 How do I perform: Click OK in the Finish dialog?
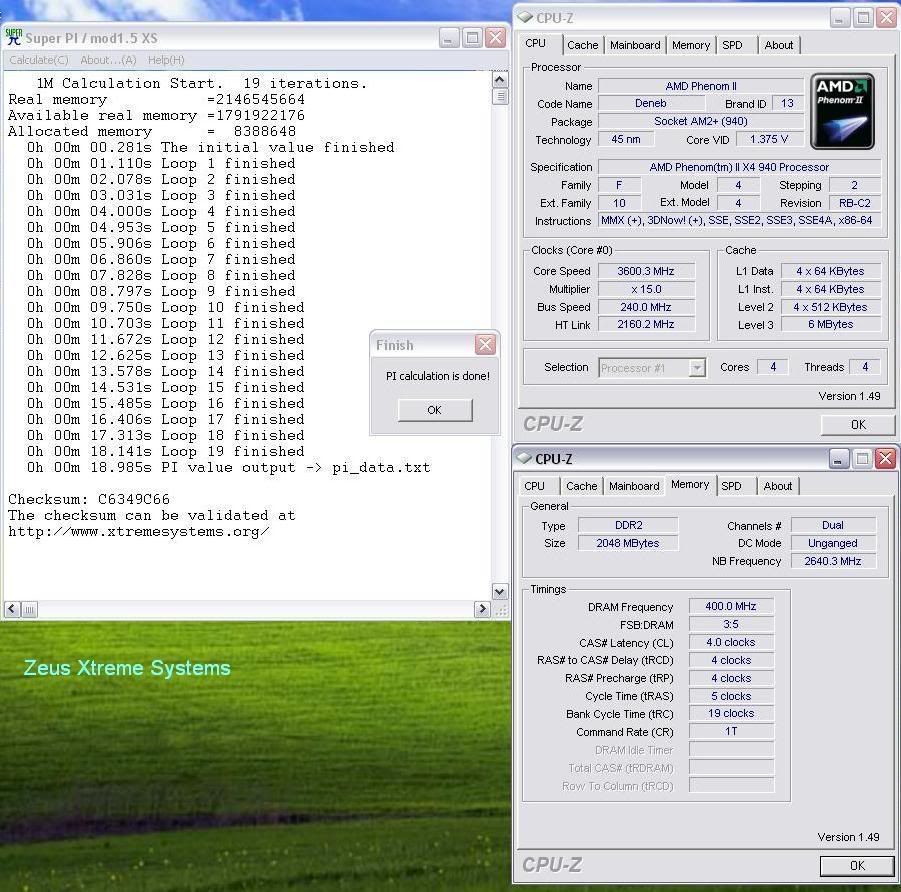pos(435,410)
